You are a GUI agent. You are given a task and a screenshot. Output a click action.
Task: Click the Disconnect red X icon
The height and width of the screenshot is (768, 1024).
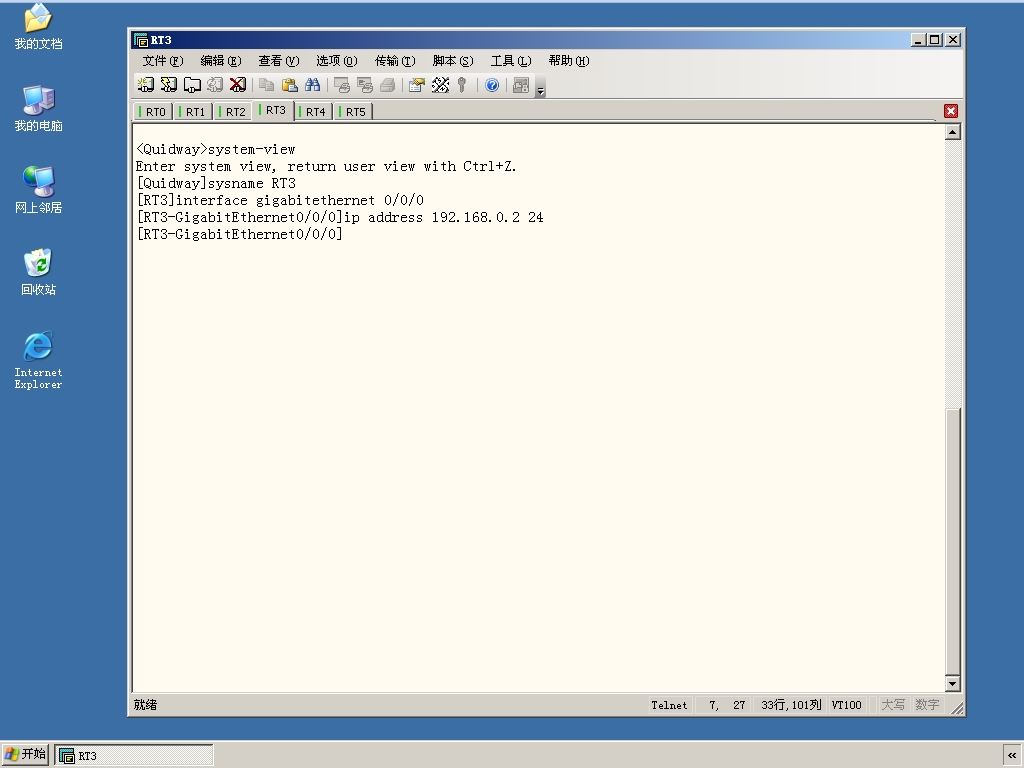coord(238,85)
